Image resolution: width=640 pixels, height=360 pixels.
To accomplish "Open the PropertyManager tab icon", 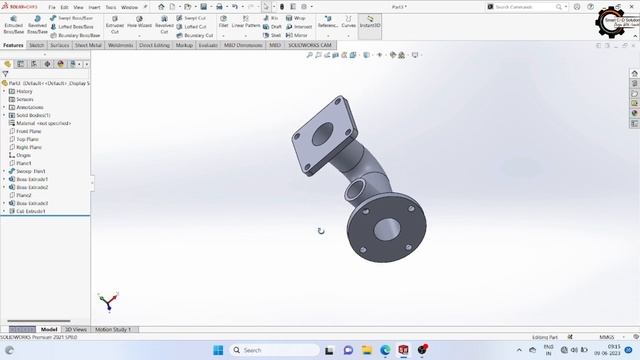I will coord(20,64).
